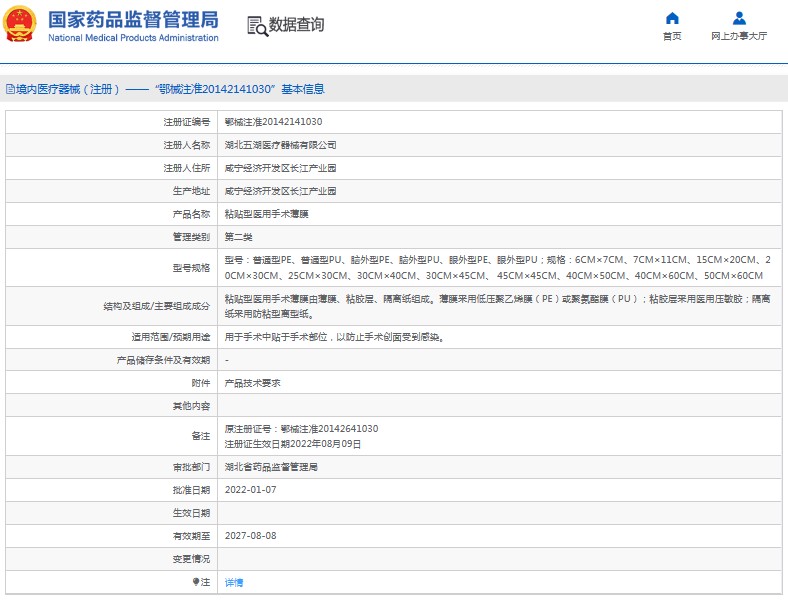
Task: Click the national emblem logo
Action: [x=20, y=24]
